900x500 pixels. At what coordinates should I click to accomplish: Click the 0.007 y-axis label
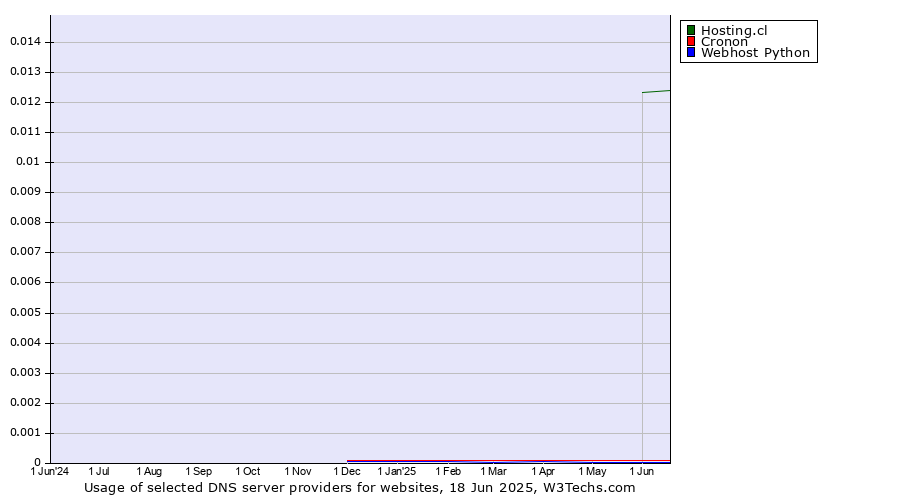click(25, 251)
